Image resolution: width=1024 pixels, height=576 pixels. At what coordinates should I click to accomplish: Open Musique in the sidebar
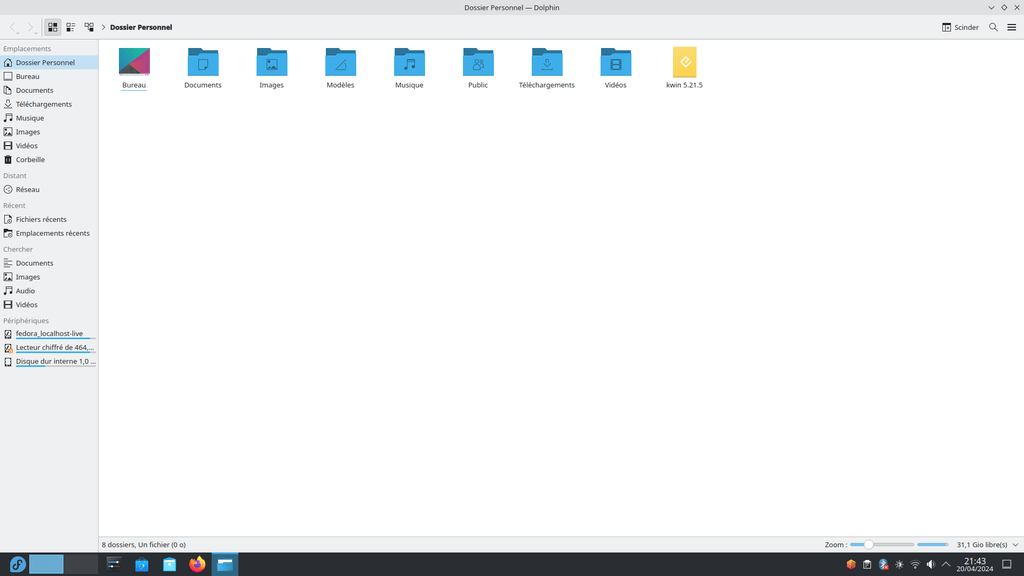[49, 118]
